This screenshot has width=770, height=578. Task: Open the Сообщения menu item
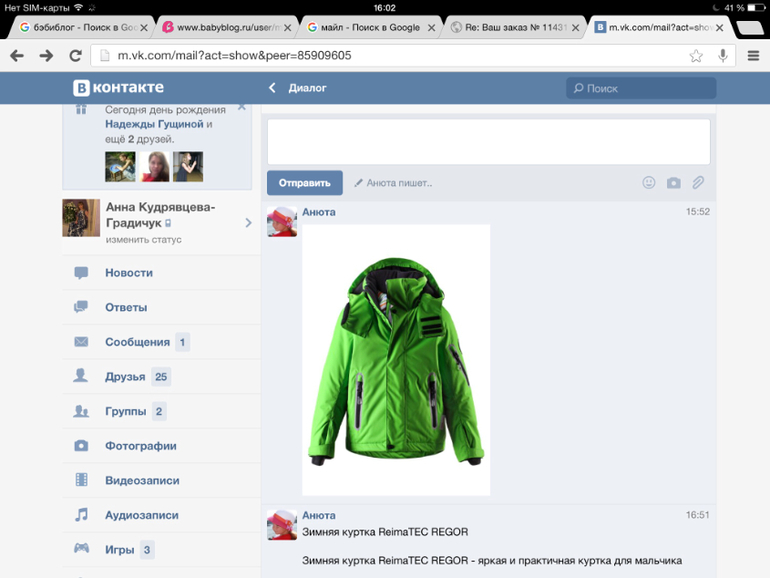pyautogui.click(x=137, y=342)
